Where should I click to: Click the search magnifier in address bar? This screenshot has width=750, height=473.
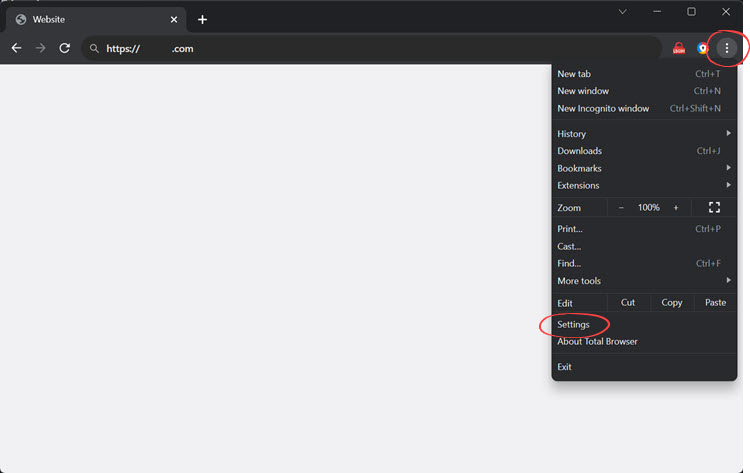[x=94, y=48]
